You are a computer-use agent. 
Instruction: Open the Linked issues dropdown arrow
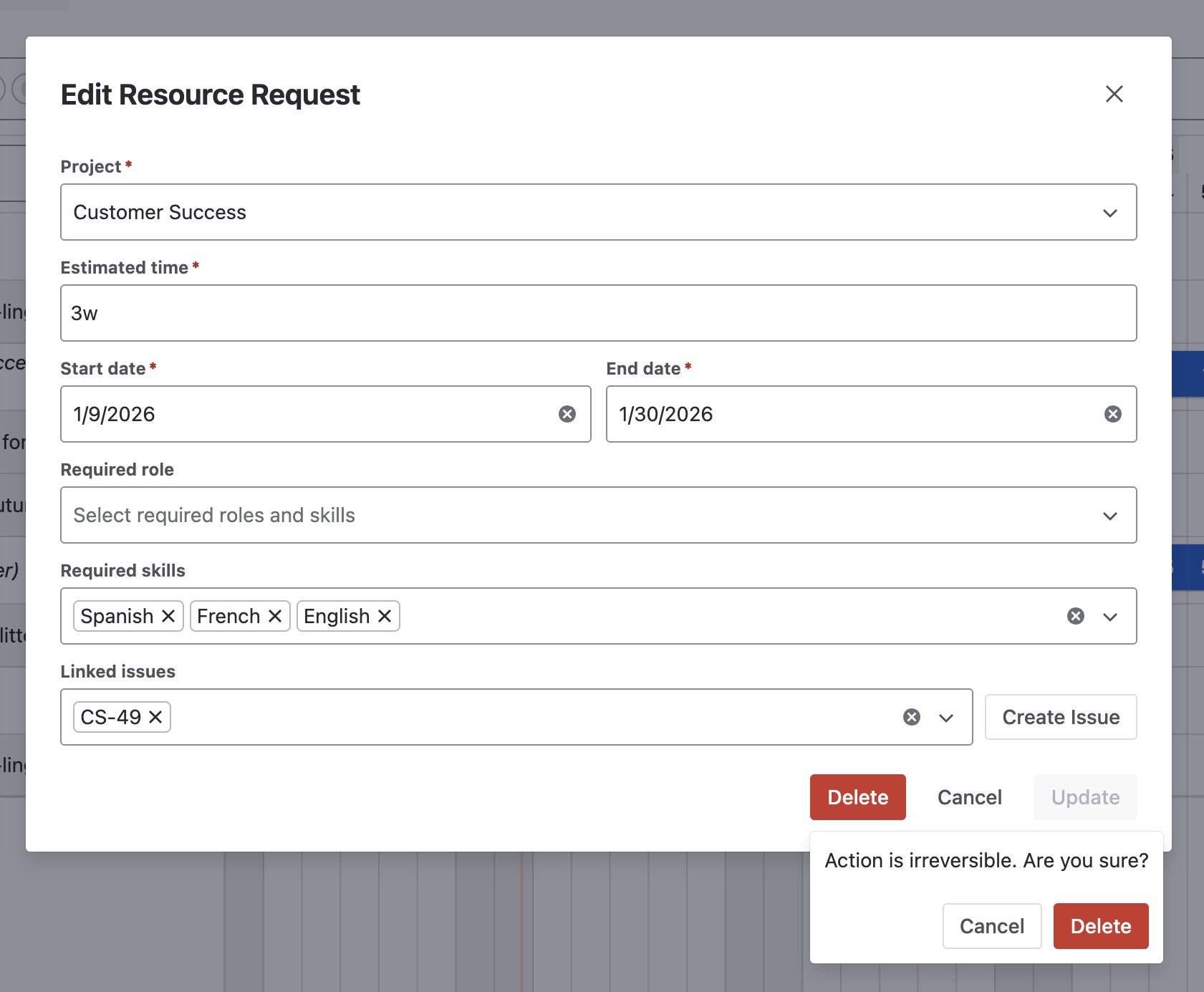pyautogui.click(x=945, y=718)
